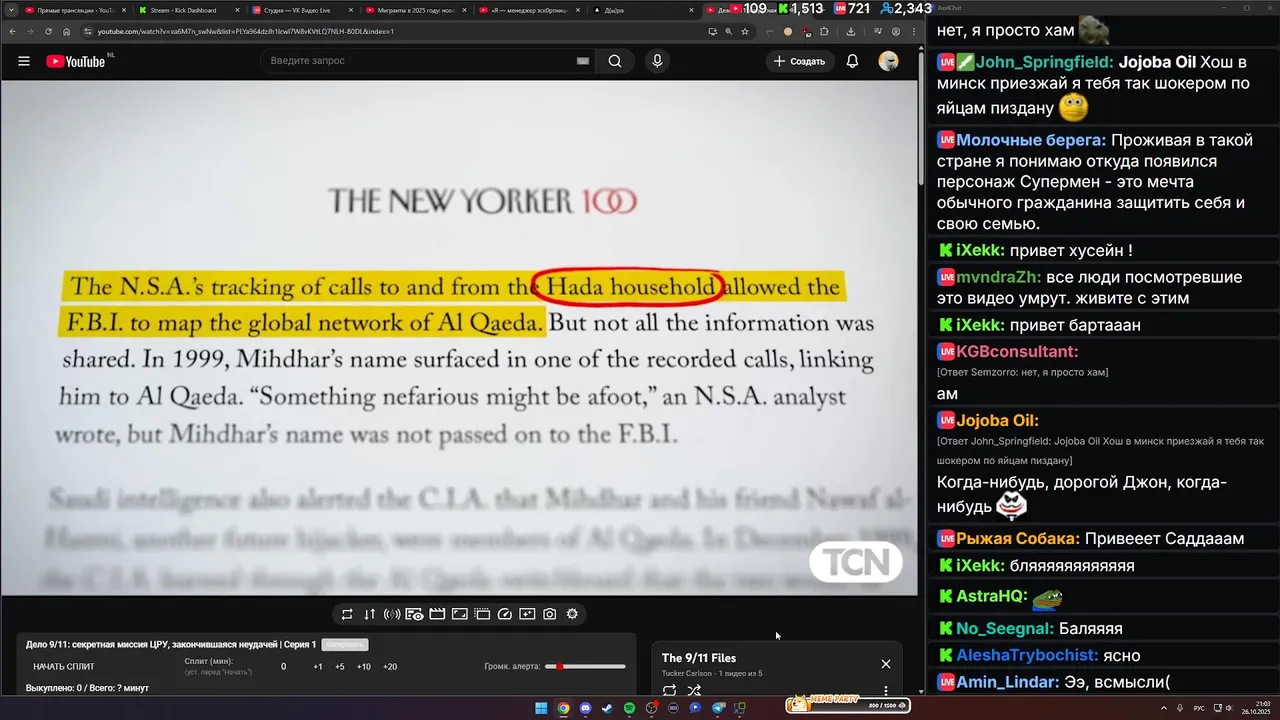Click the up-down arrows icon in player toolbar

[370, 614]
